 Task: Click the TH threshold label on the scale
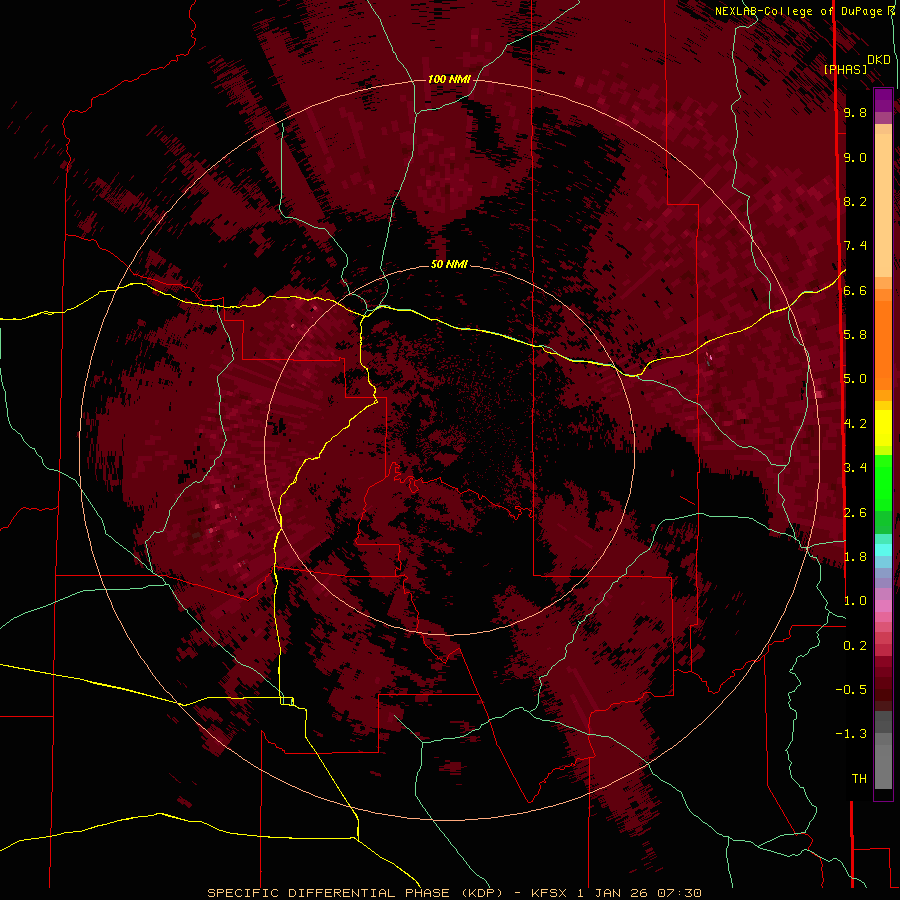click(859, 778)
